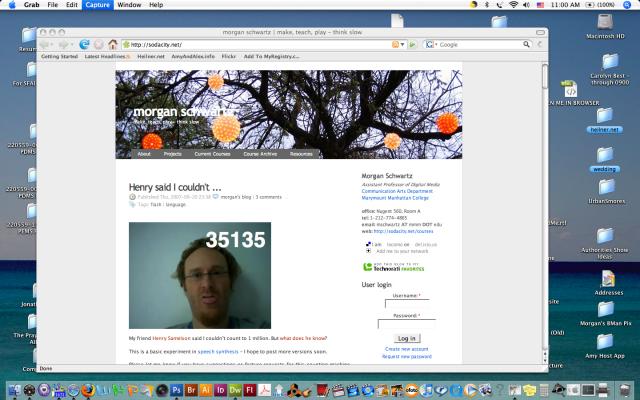
Task: Open Dreamweaver (Dw) in the Dock
Action: [235, 390]
